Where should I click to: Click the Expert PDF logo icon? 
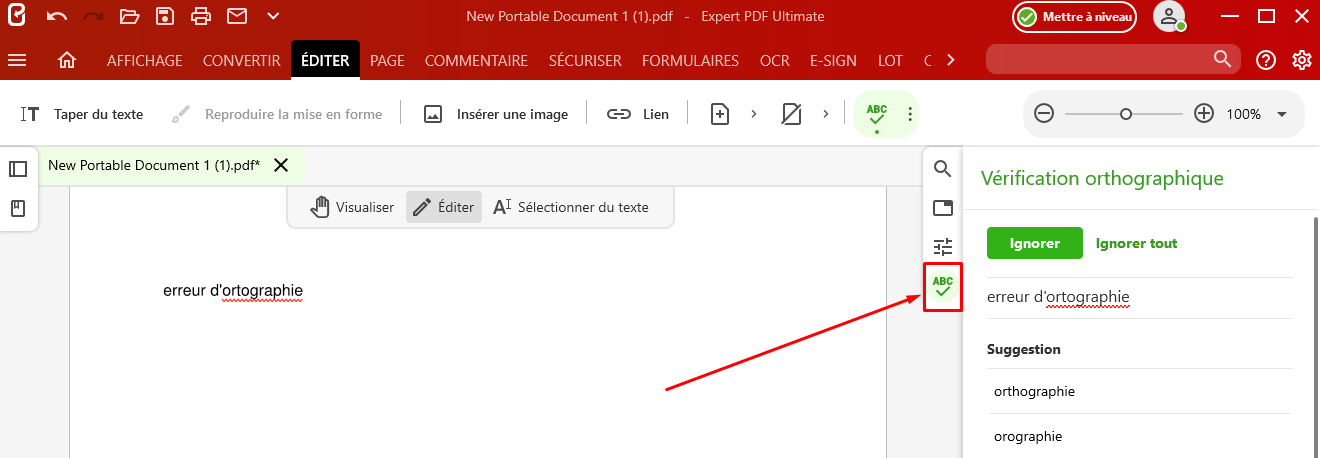(17, 16)
